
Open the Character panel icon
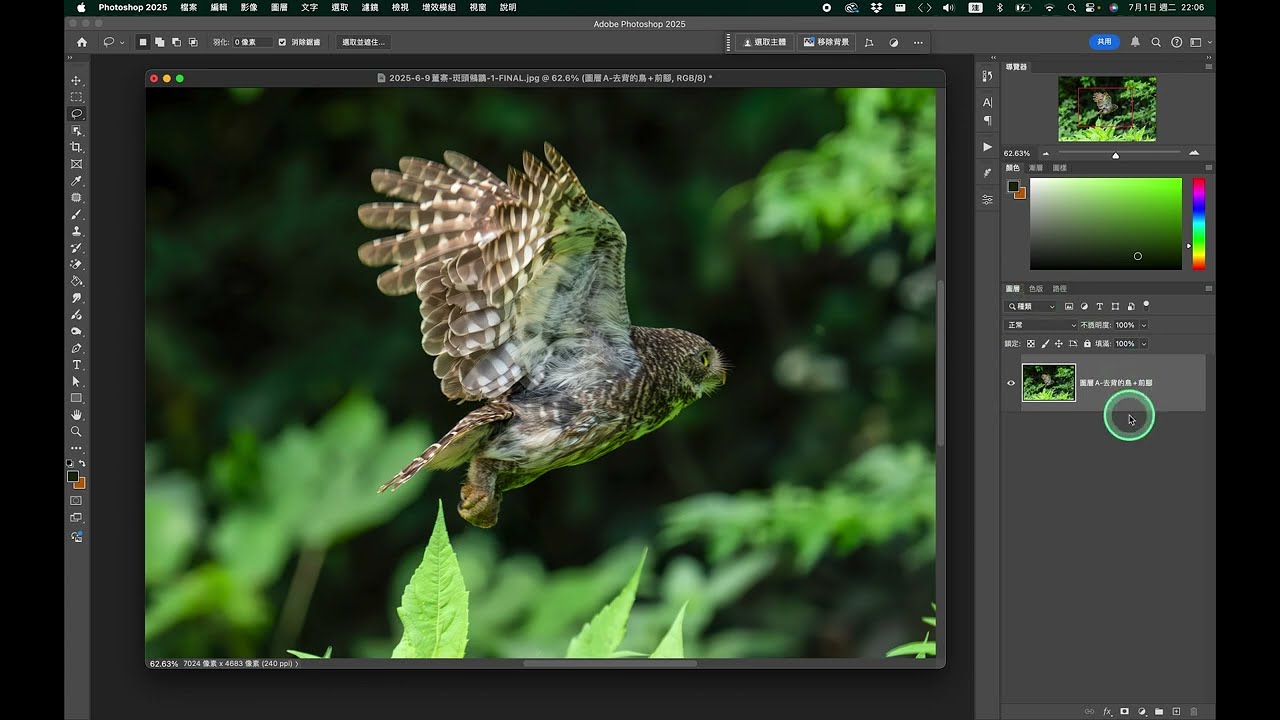987,102
